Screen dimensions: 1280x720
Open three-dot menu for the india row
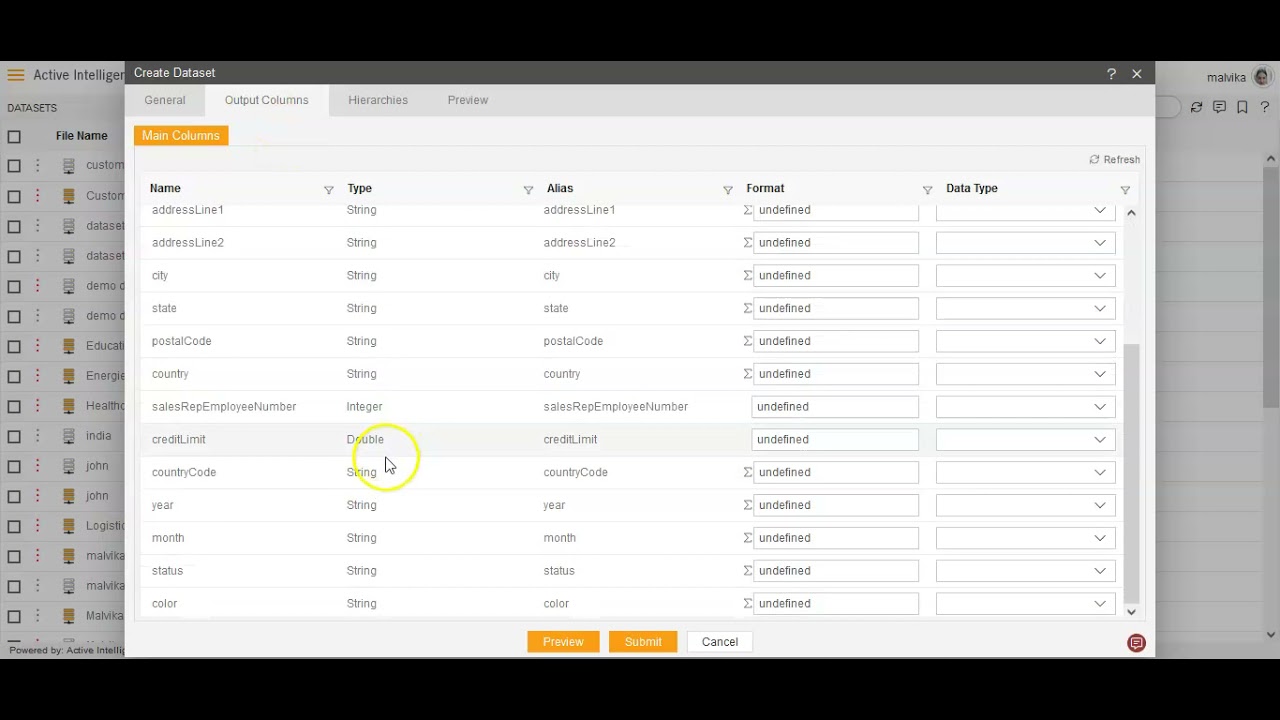(38, 436)
